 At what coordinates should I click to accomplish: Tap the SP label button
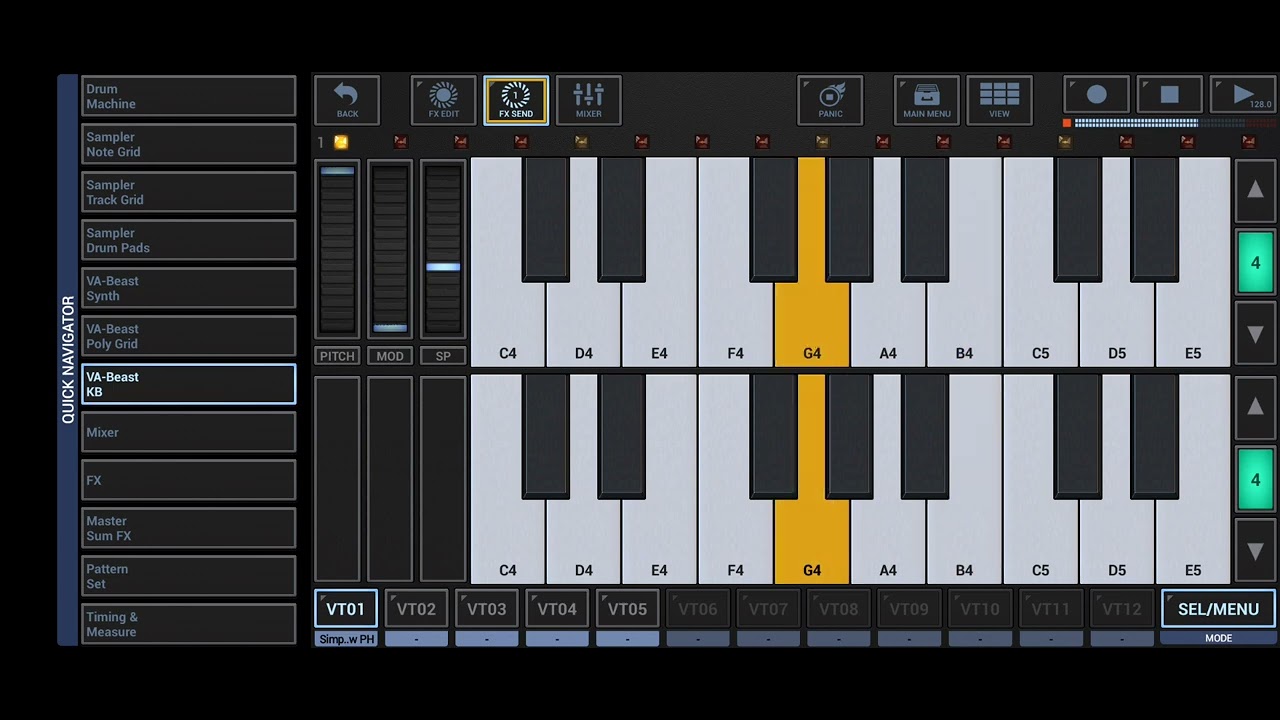click(443, 356)
